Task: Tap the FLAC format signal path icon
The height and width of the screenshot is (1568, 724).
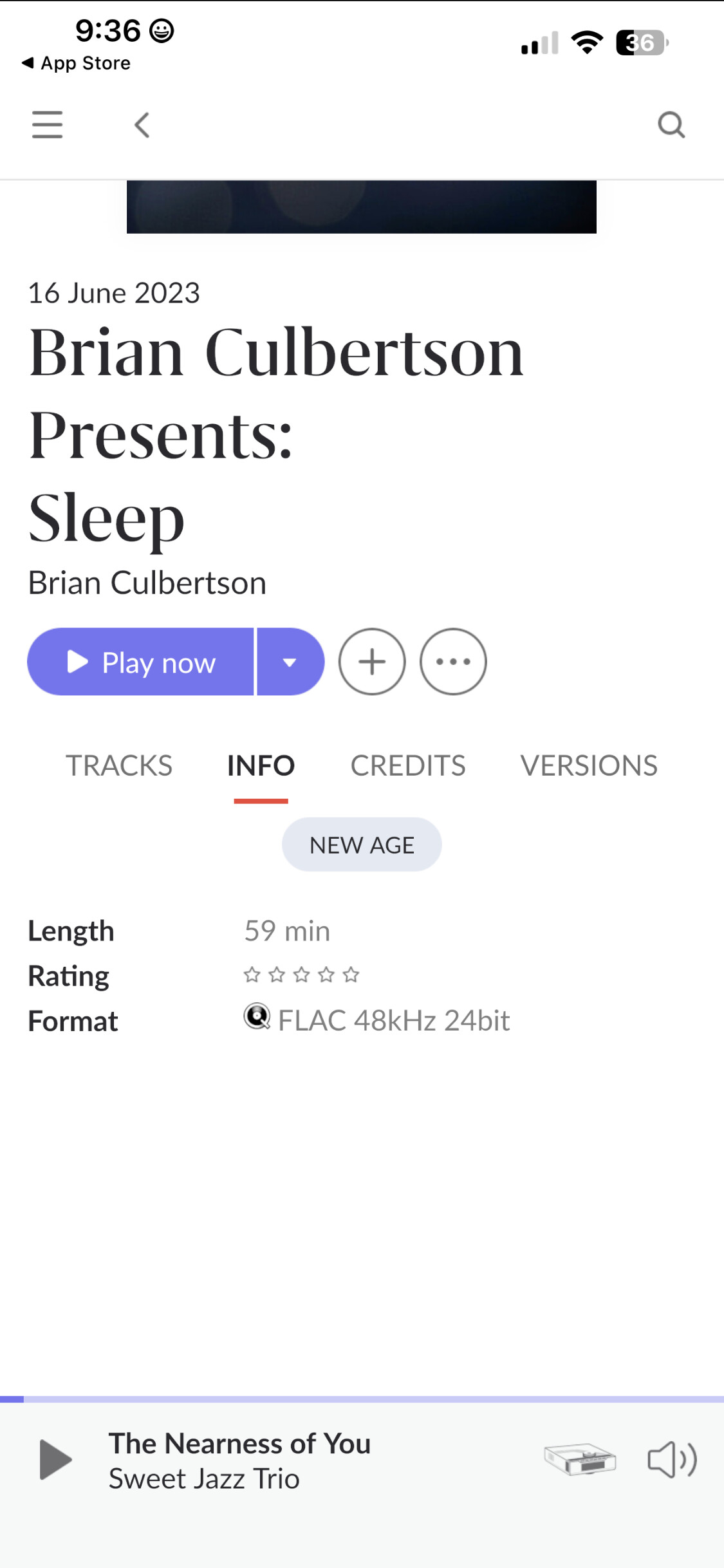Action: pyautogui.click(x=257, y=1017)
